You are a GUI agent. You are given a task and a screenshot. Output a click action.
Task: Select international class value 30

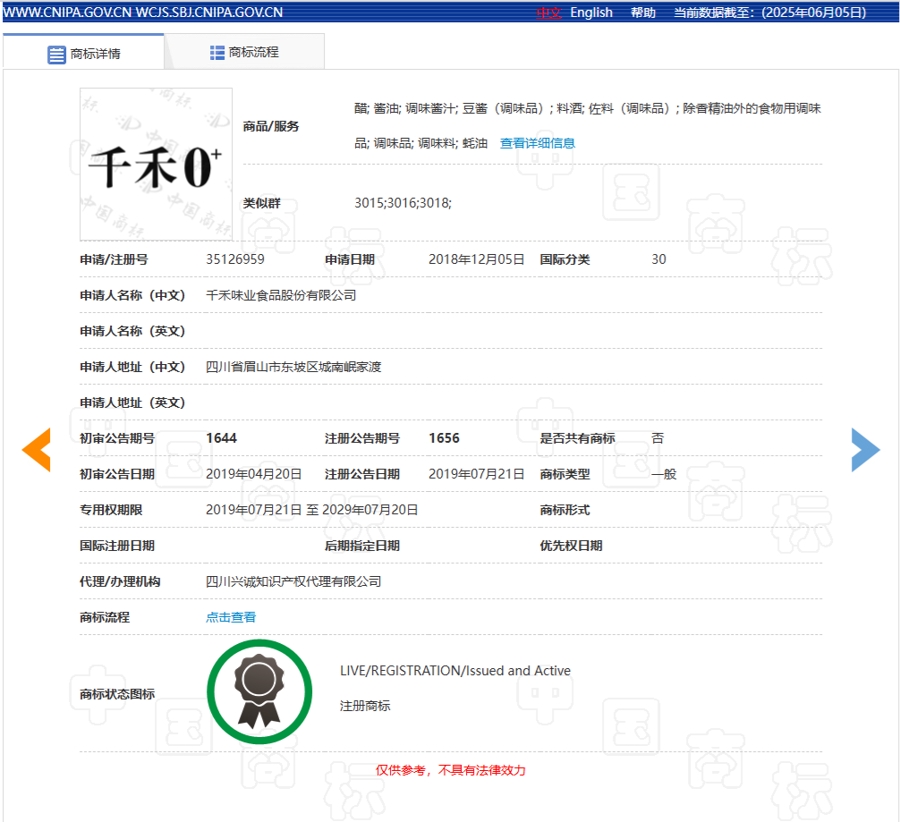pos(659,259)
